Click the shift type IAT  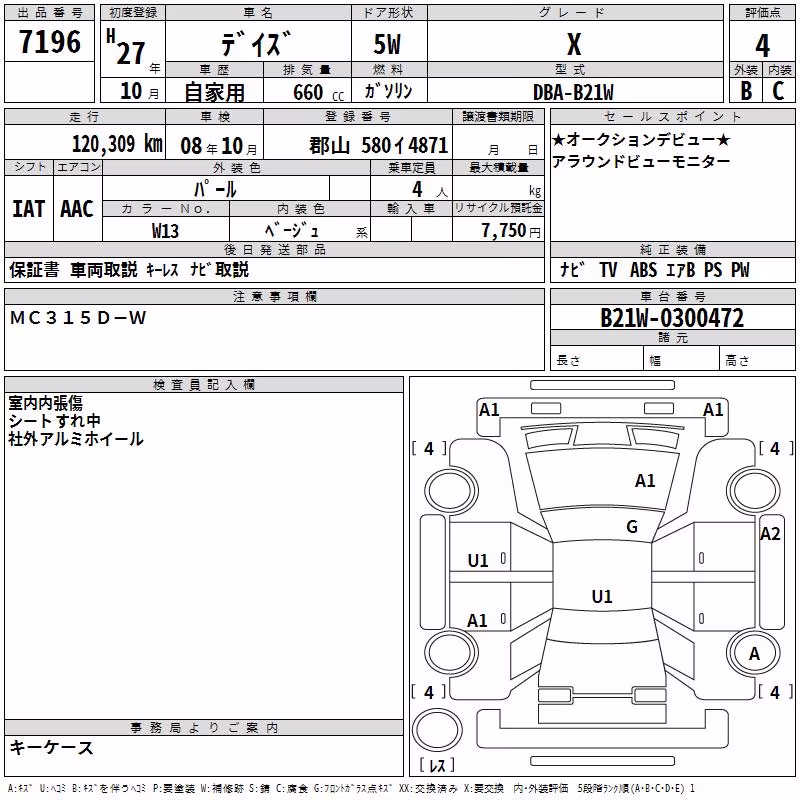pos(29,209)
